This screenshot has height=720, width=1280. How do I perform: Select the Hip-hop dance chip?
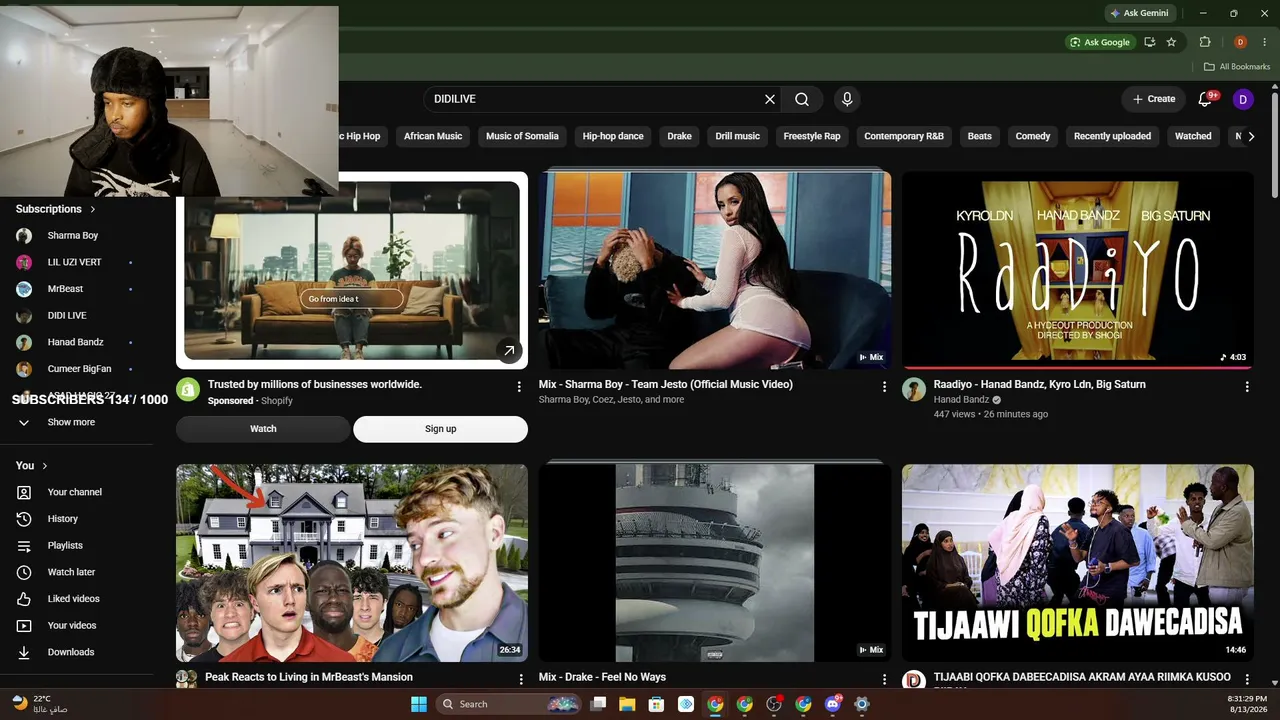click(x=613, y=136)
